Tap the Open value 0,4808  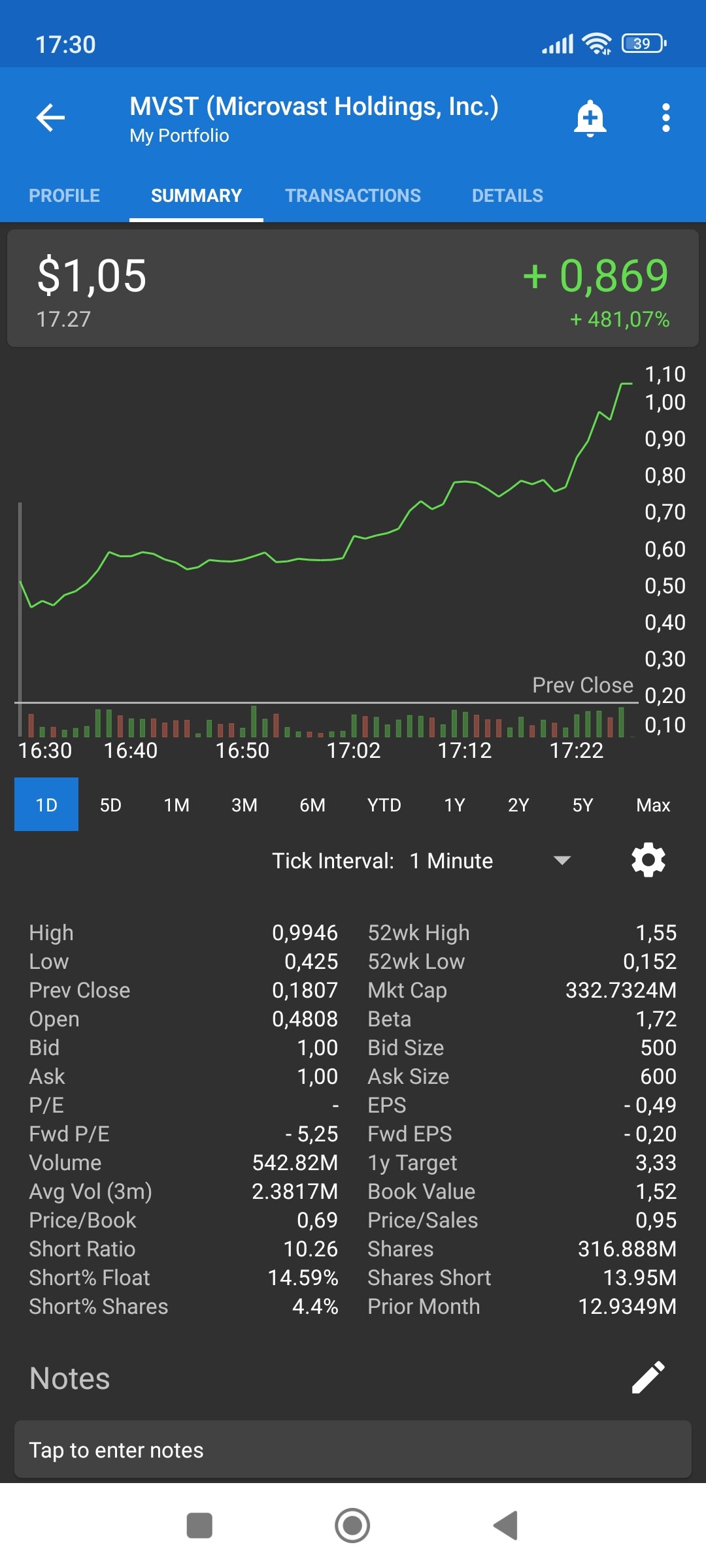[305, 1019]
